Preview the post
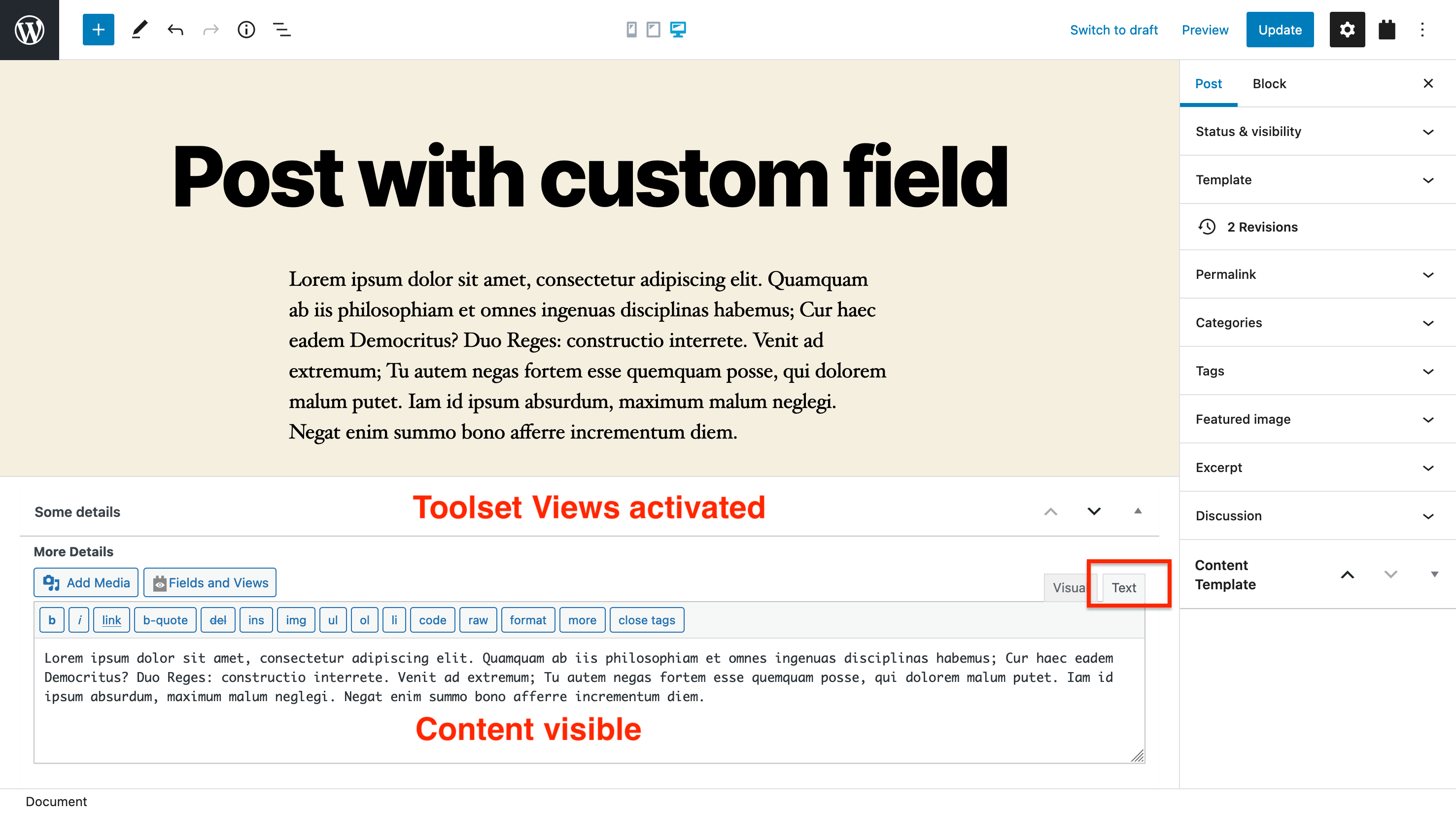Screen dimensions: 1456x813 pos(1205,30)
